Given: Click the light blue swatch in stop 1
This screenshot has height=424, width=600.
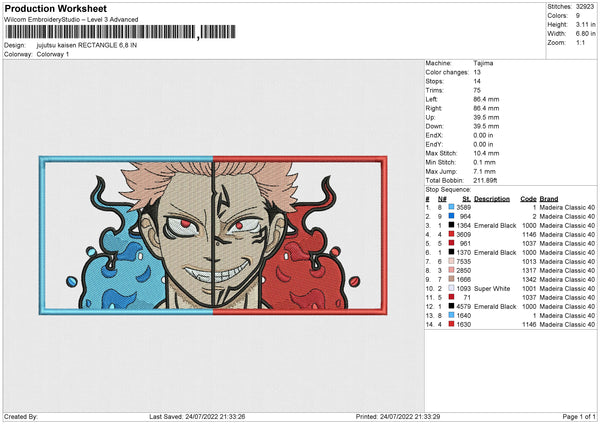Looking at the screenshot, I should pos(452,207).
